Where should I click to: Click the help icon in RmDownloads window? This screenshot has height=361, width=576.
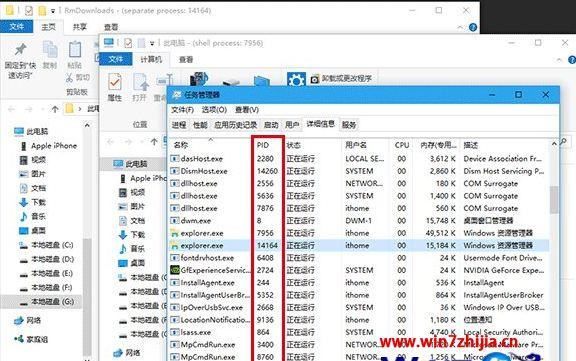(473, 27)
